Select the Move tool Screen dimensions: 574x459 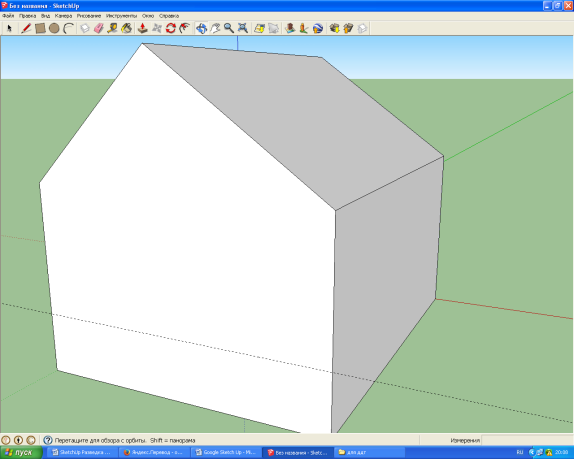point(157,28)
